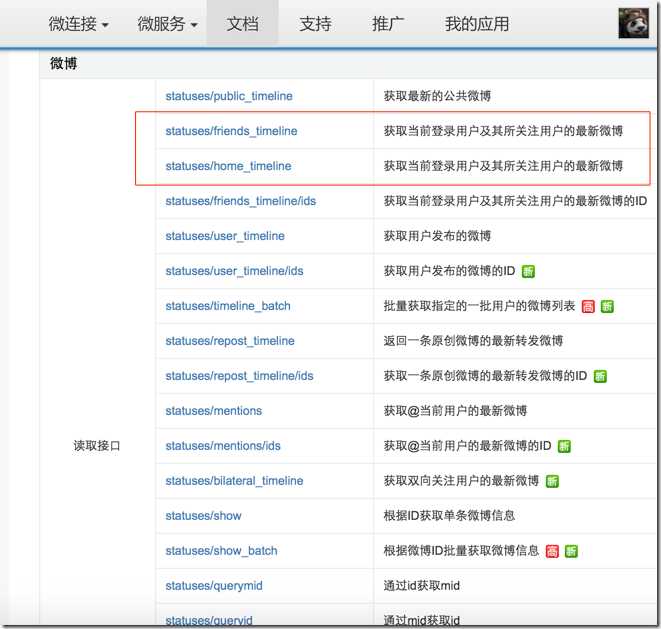Image resolution: width=661 pixels, height=629 pixels.
Task: Open statuses/timeline_batch link
Action: point(228,306)
